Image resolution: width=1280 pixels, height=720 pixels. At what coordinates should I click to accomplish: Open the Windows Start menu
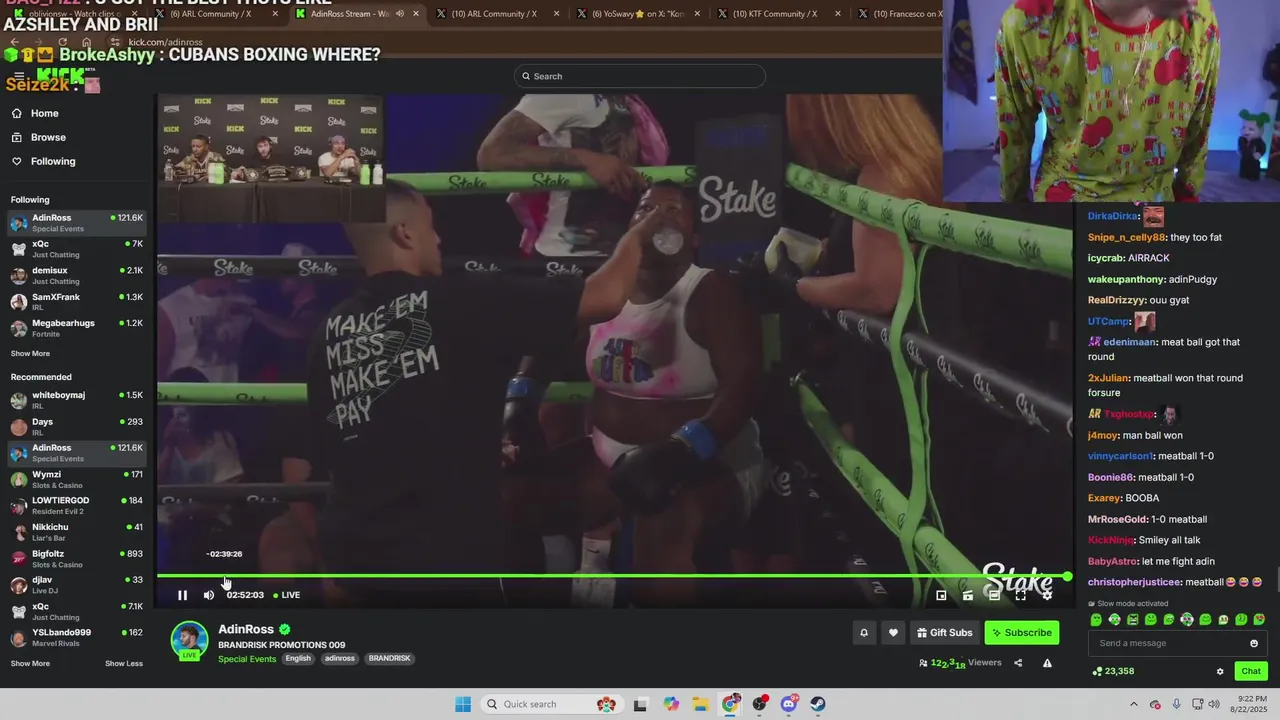[x=462, y=704]
